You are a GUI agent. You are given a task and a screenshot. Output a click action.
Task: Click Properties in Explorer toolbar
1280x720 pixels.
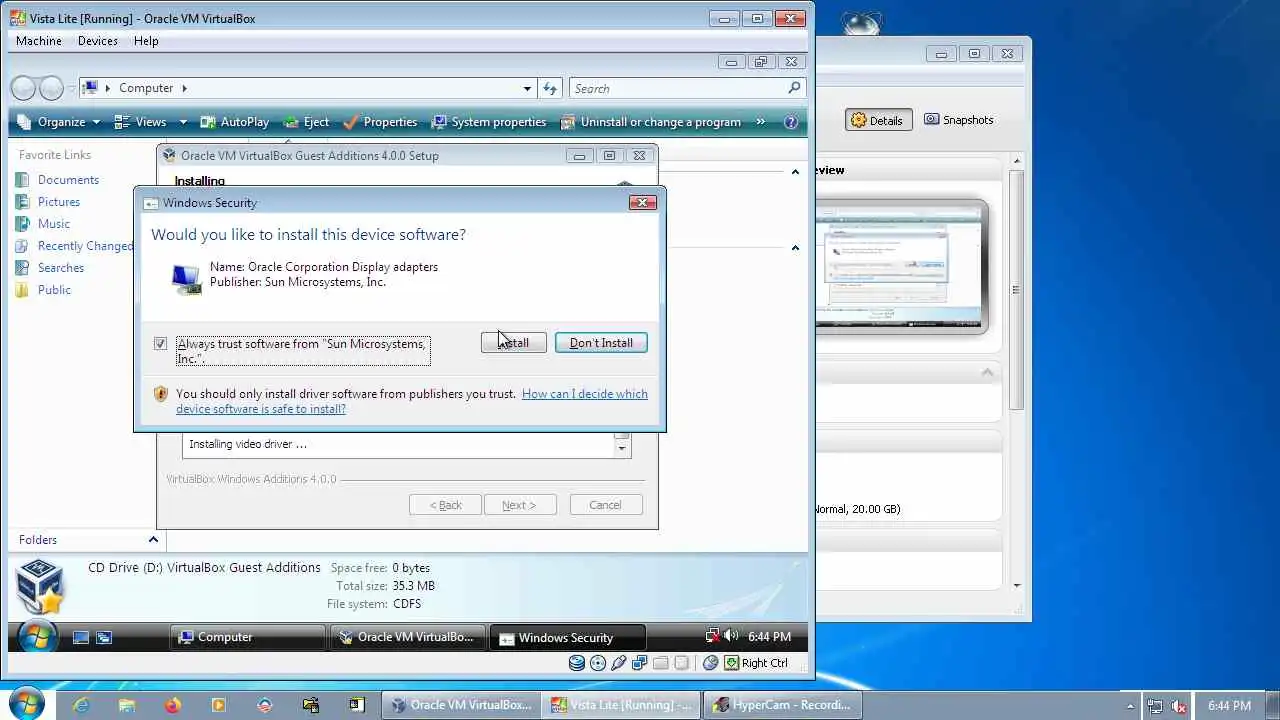[380, 122]
